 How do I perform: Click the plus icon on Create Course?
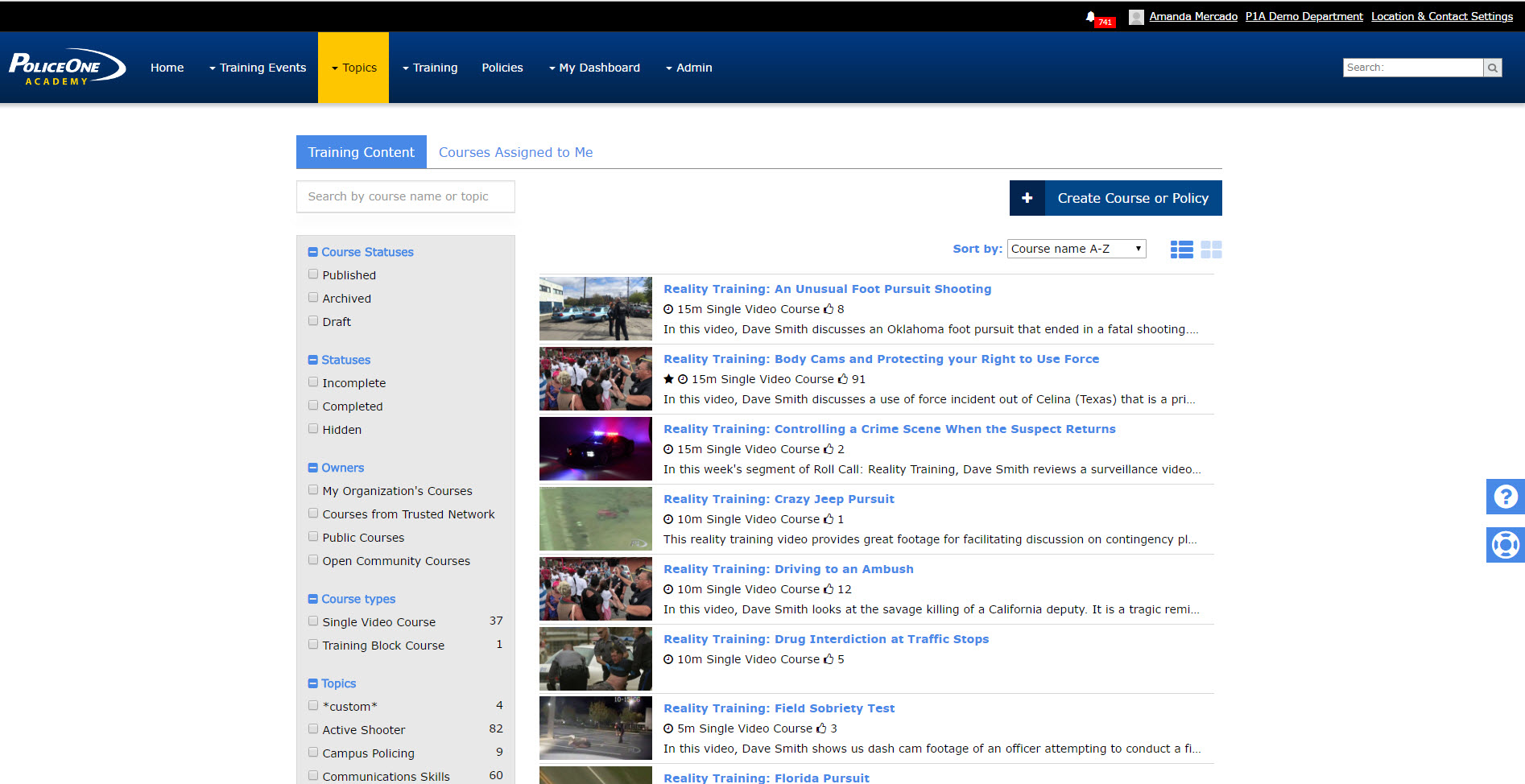point(1027,198)
